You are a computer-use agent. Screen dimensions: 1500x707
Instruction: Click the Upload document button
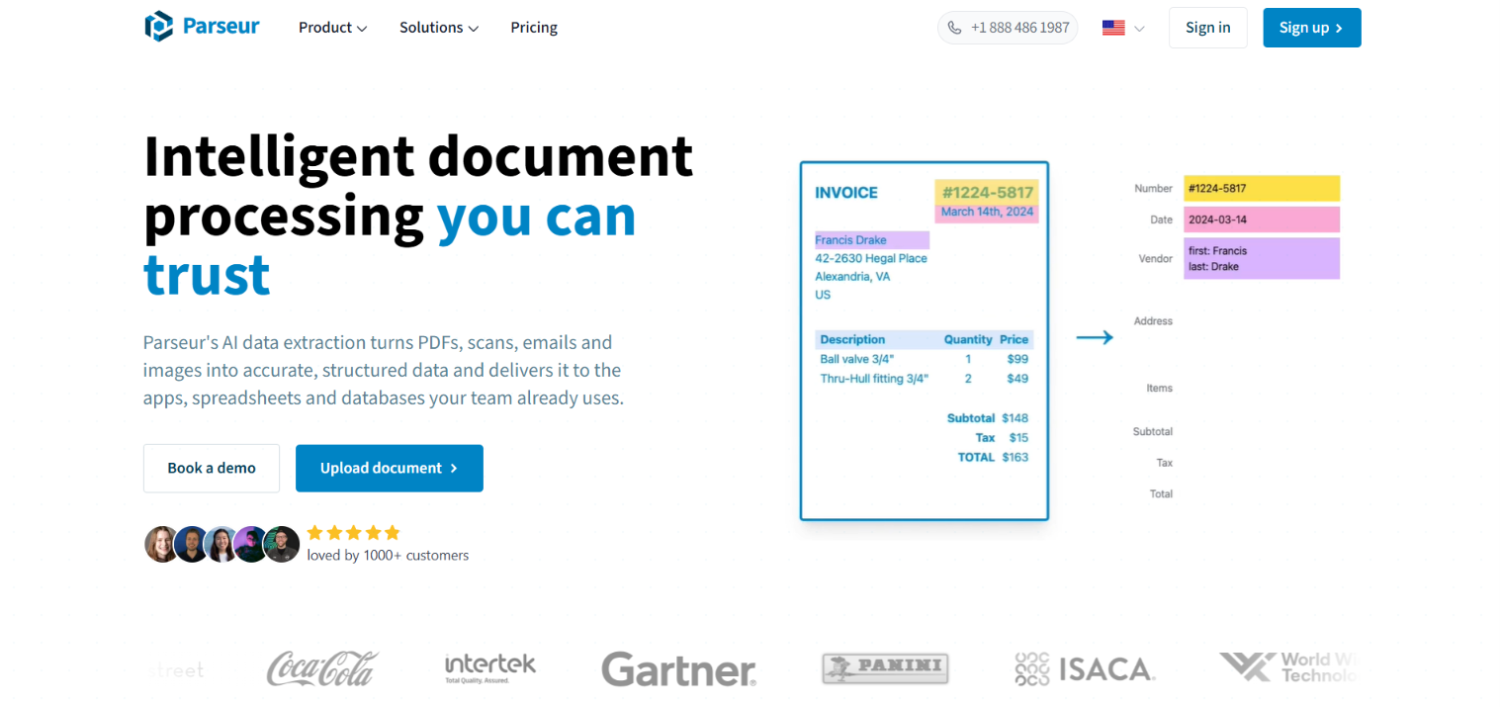coord(389,468)
